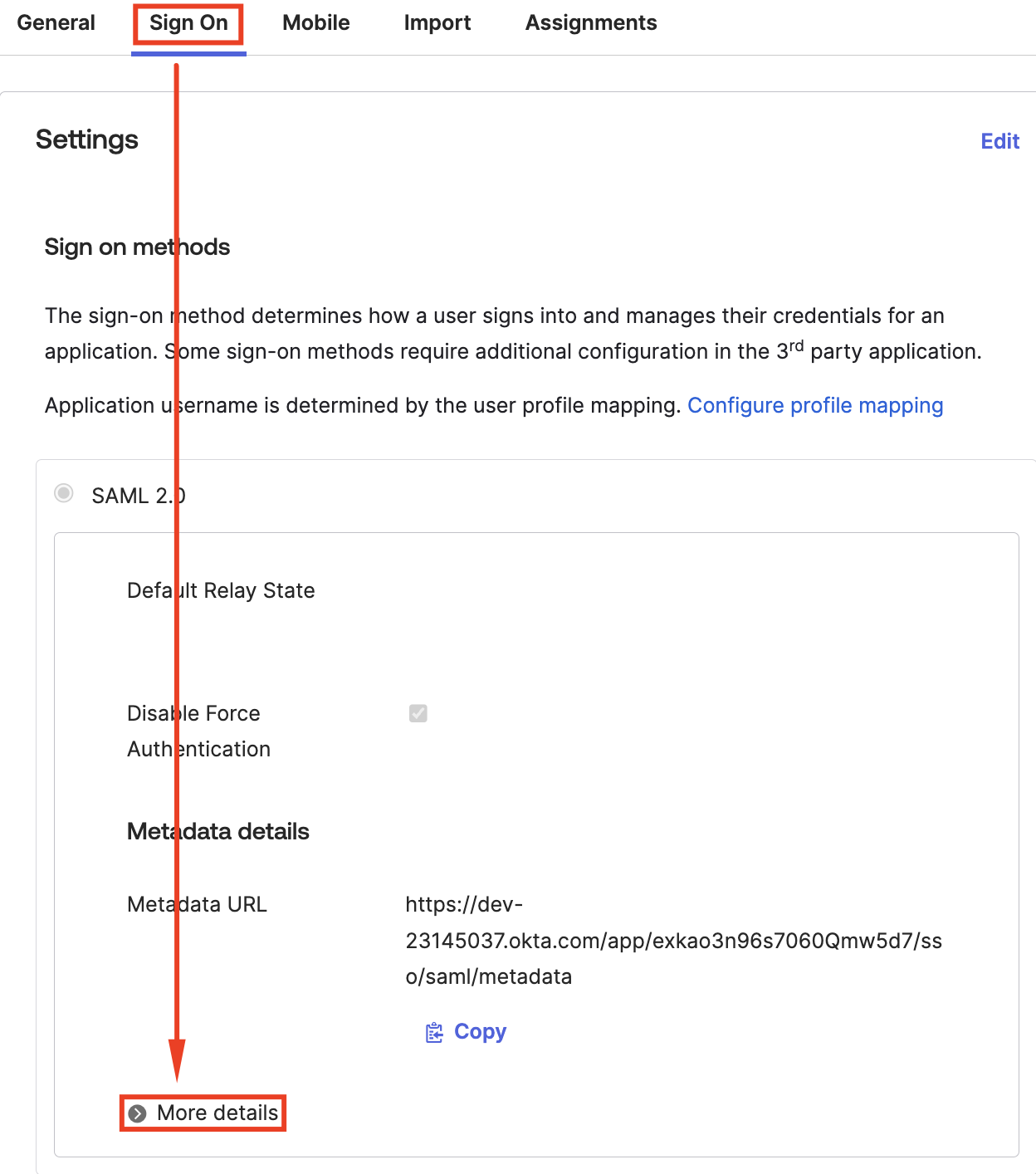The height and width of the screenshot is (1174, 1036).
Task: Toggle the Disable Force Authentication checkbox
Action: (418, 713)
